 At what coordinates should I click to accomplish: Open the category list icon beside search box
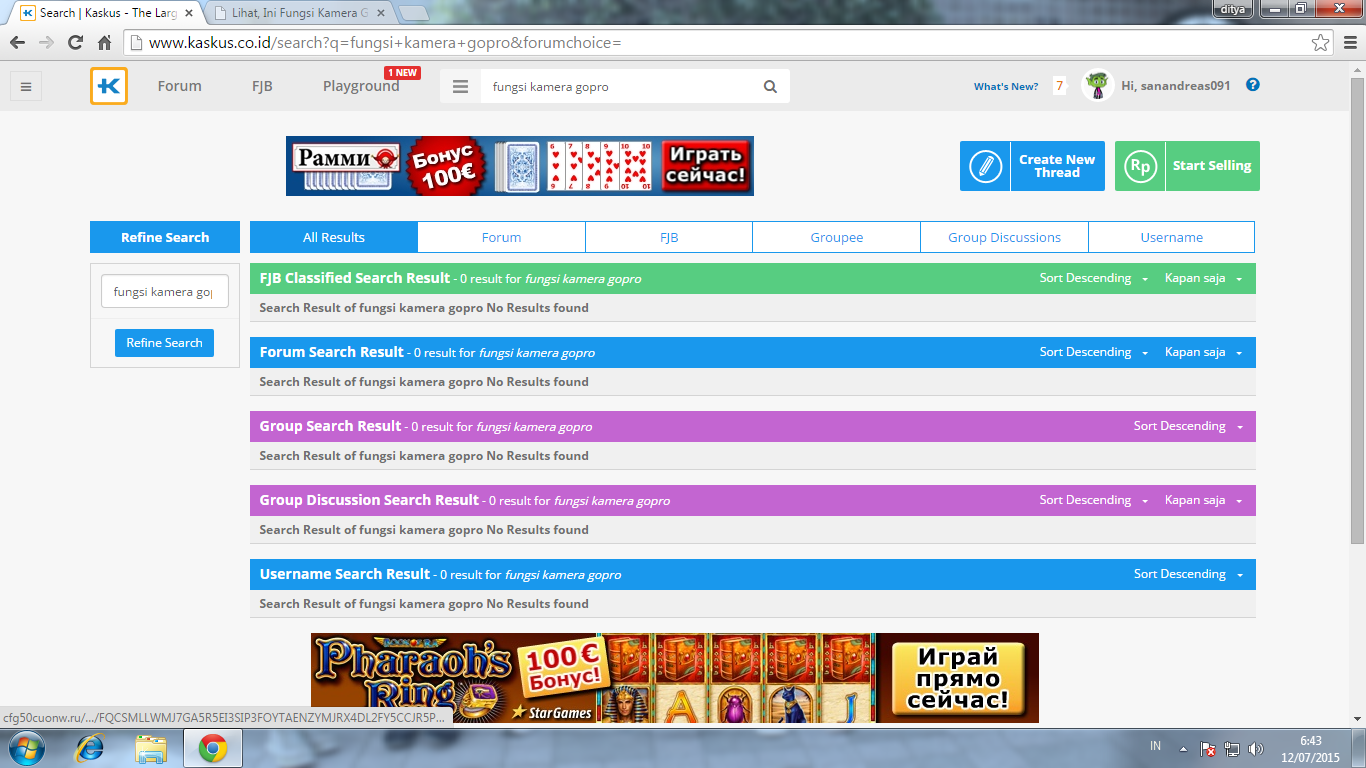click(461, 87)
